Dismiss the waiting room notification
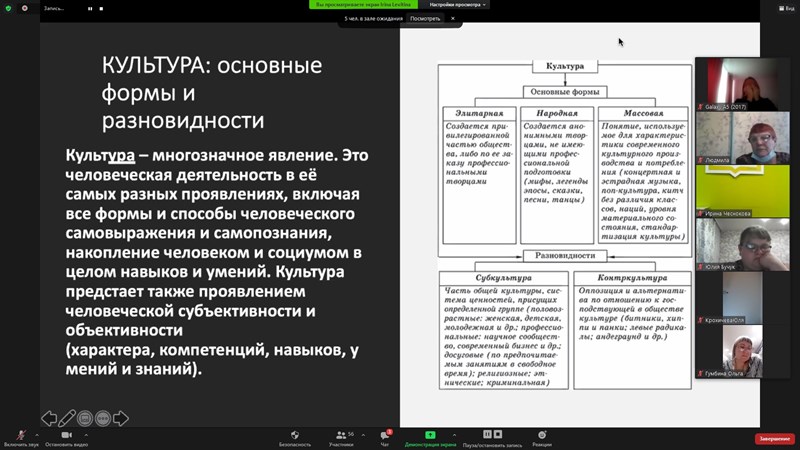 coord(453,18)
